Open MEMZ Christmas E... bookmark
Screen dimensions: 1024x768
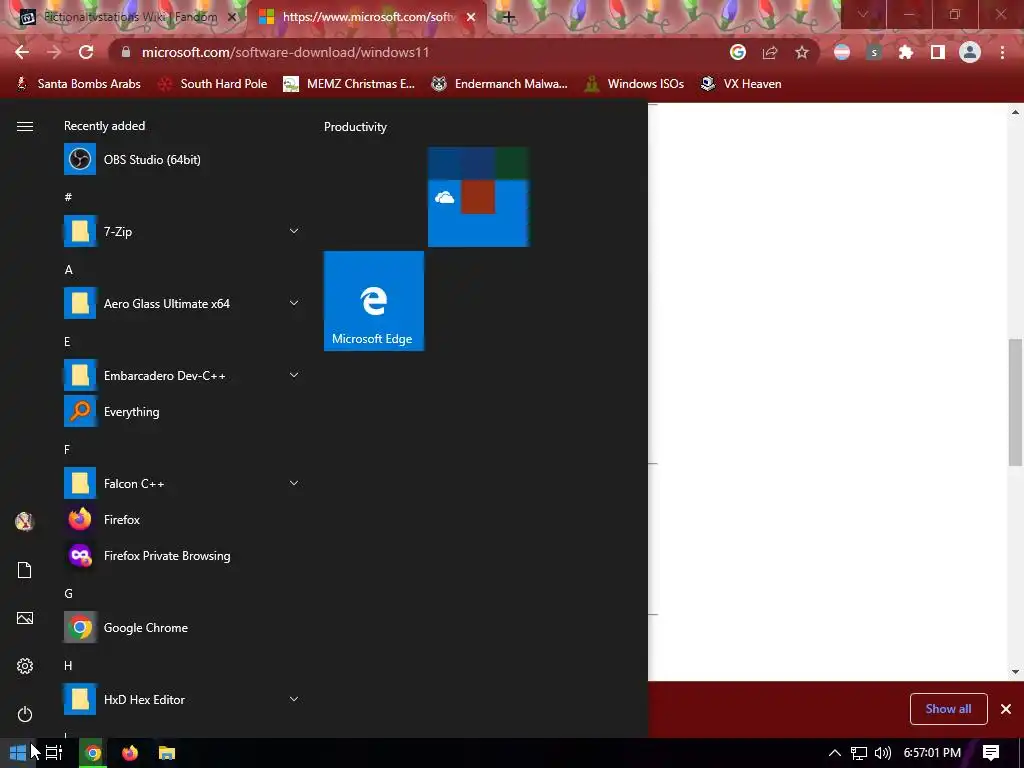[x=349, y=84]
